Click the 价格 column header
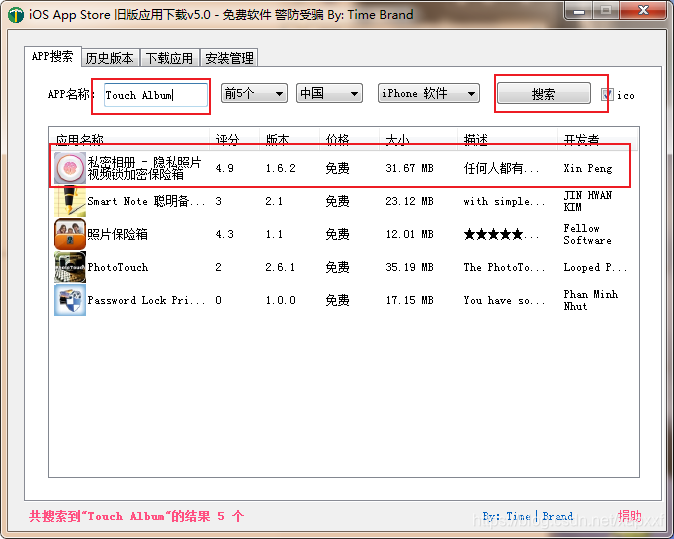This screenshot has height=539, width=674. click(349, 139)
